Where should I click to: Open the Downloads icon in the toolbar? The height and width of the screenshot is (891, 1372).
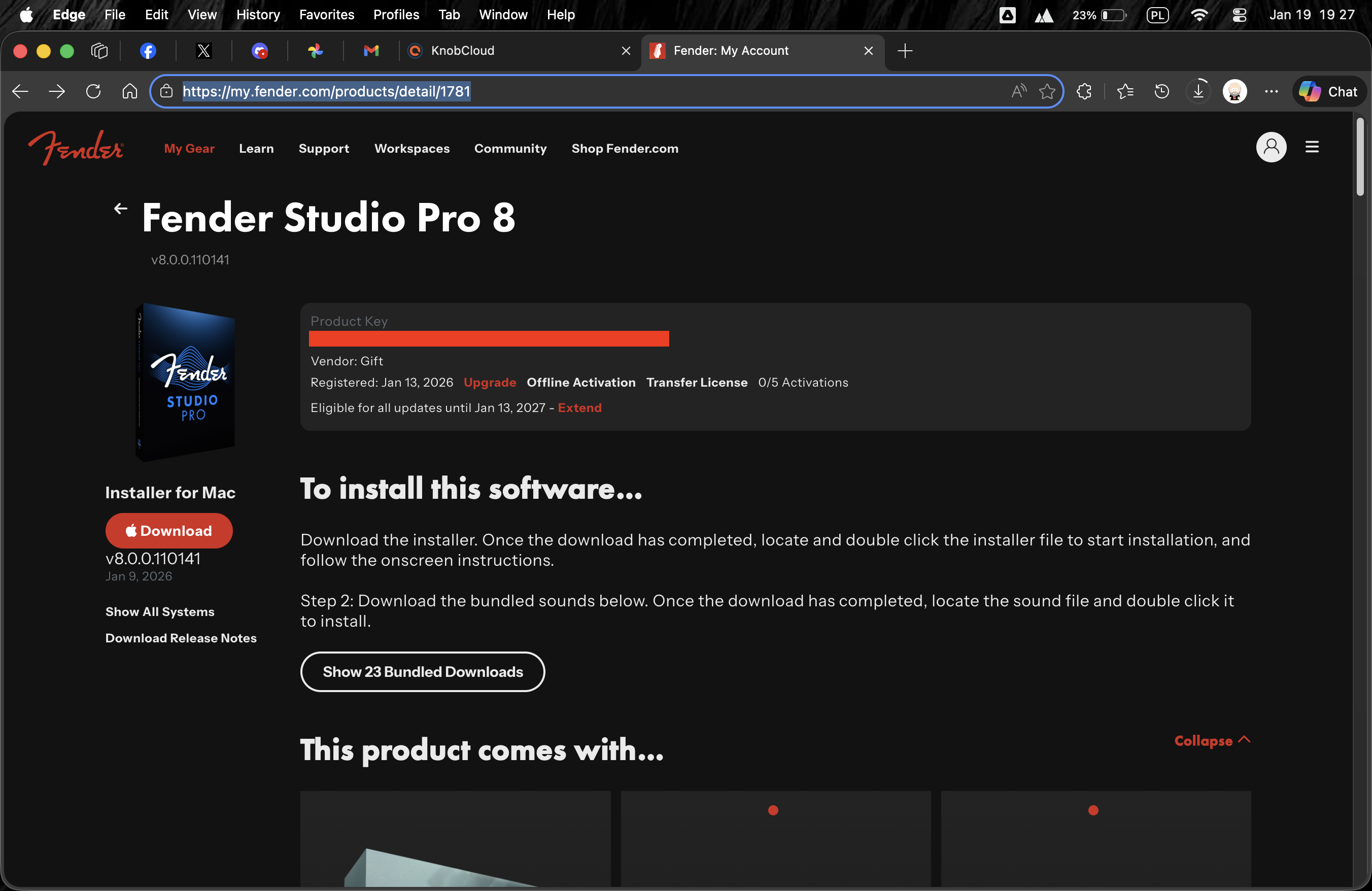tap(1198, 91)
